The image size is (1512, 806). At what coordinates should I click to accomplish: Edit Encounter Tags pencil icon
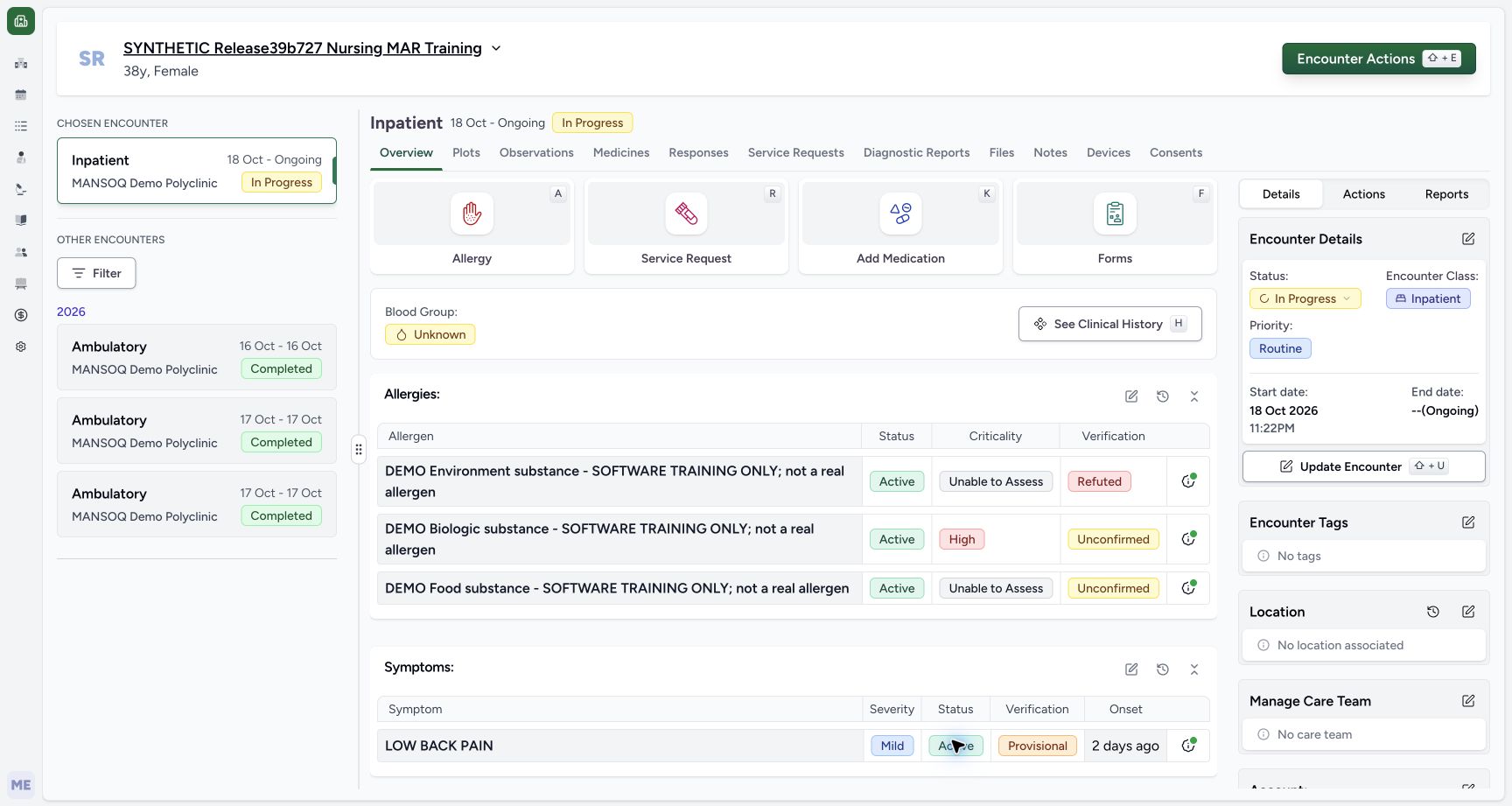(x=1468, y=522)
